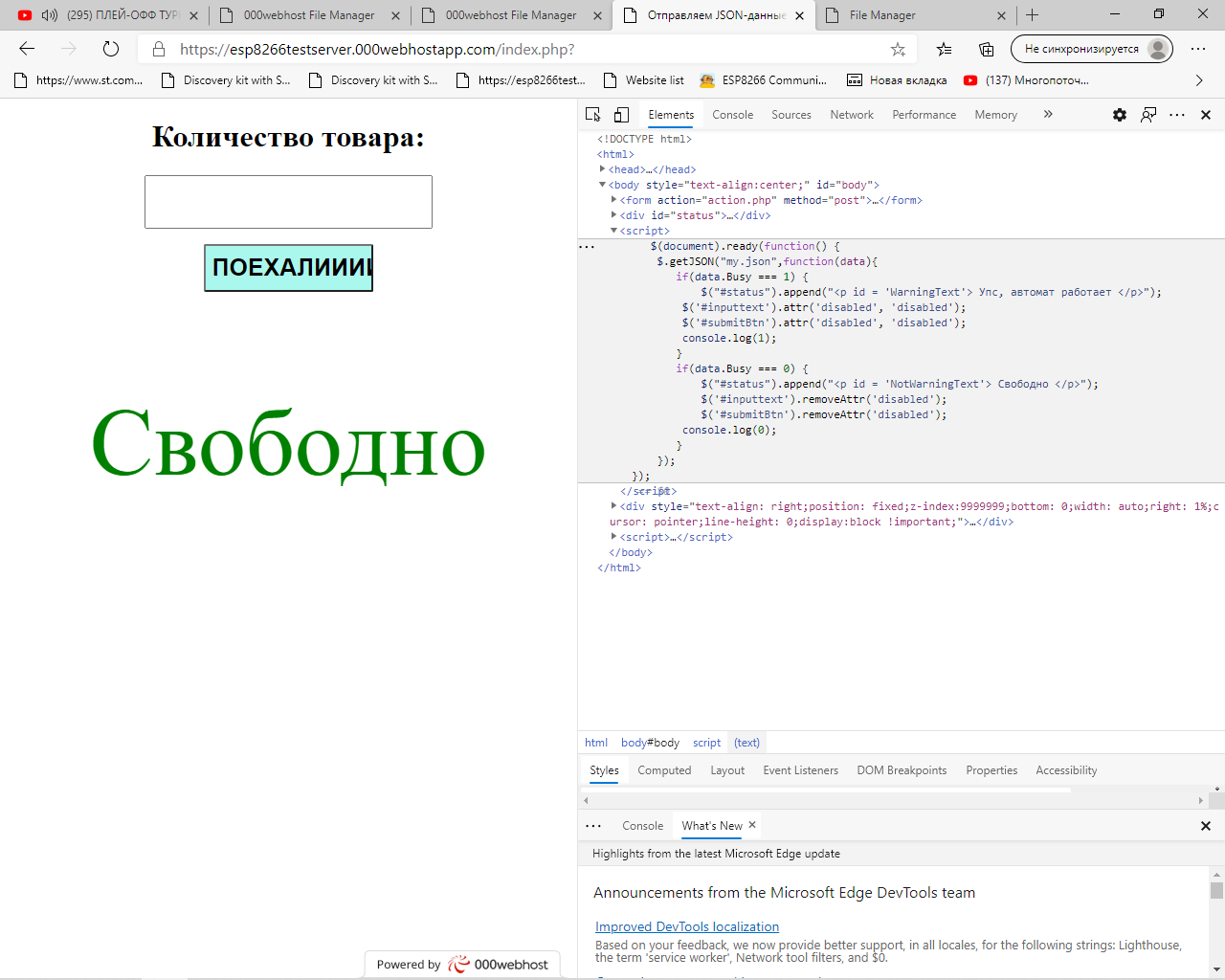Expand the form element node
The width and height of the screenshot is (1225, 980).
pos(613,200)
